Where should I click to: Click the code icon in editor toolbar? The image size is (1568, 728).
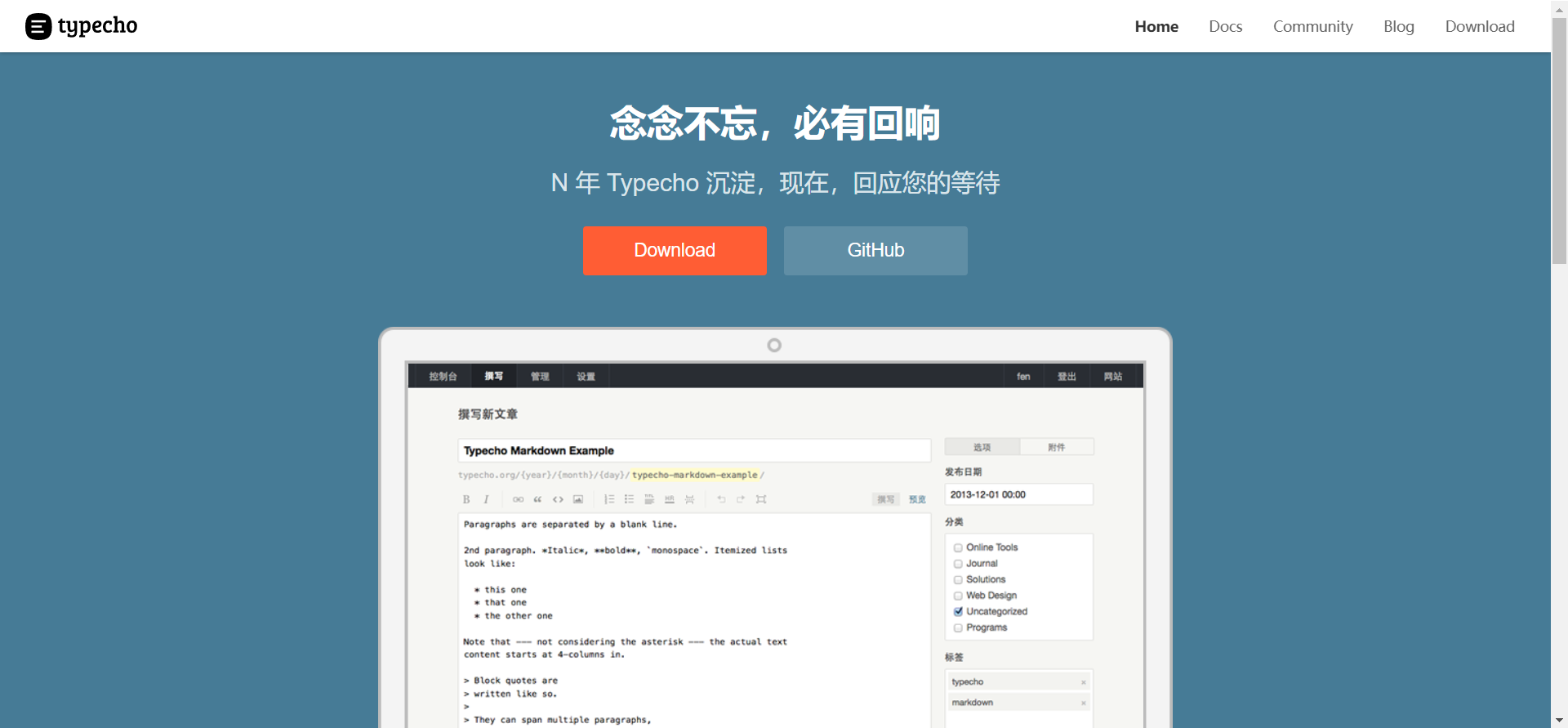(x=558, y=499)
